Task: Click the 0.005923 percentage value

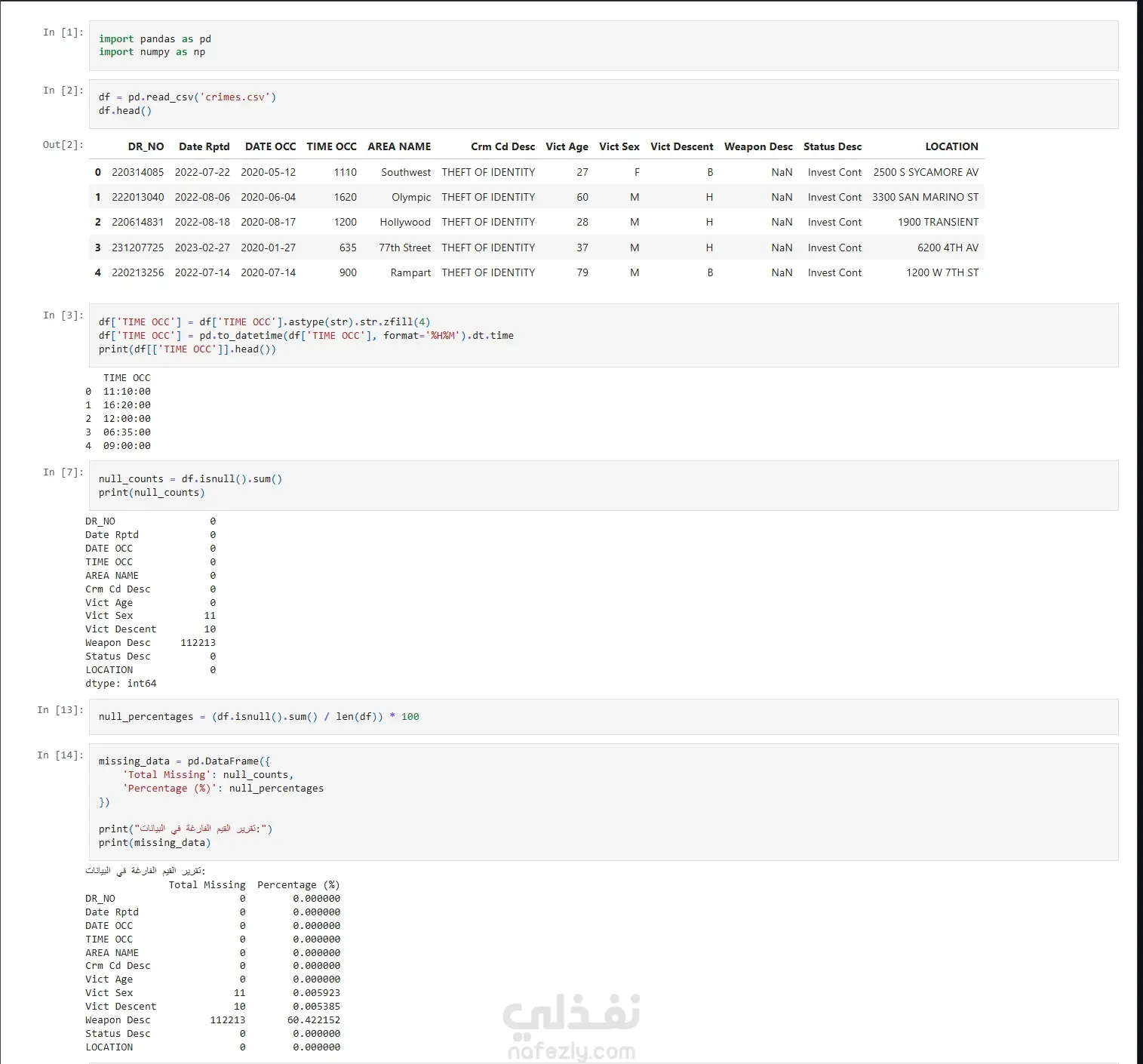Action: coord(316,993)
